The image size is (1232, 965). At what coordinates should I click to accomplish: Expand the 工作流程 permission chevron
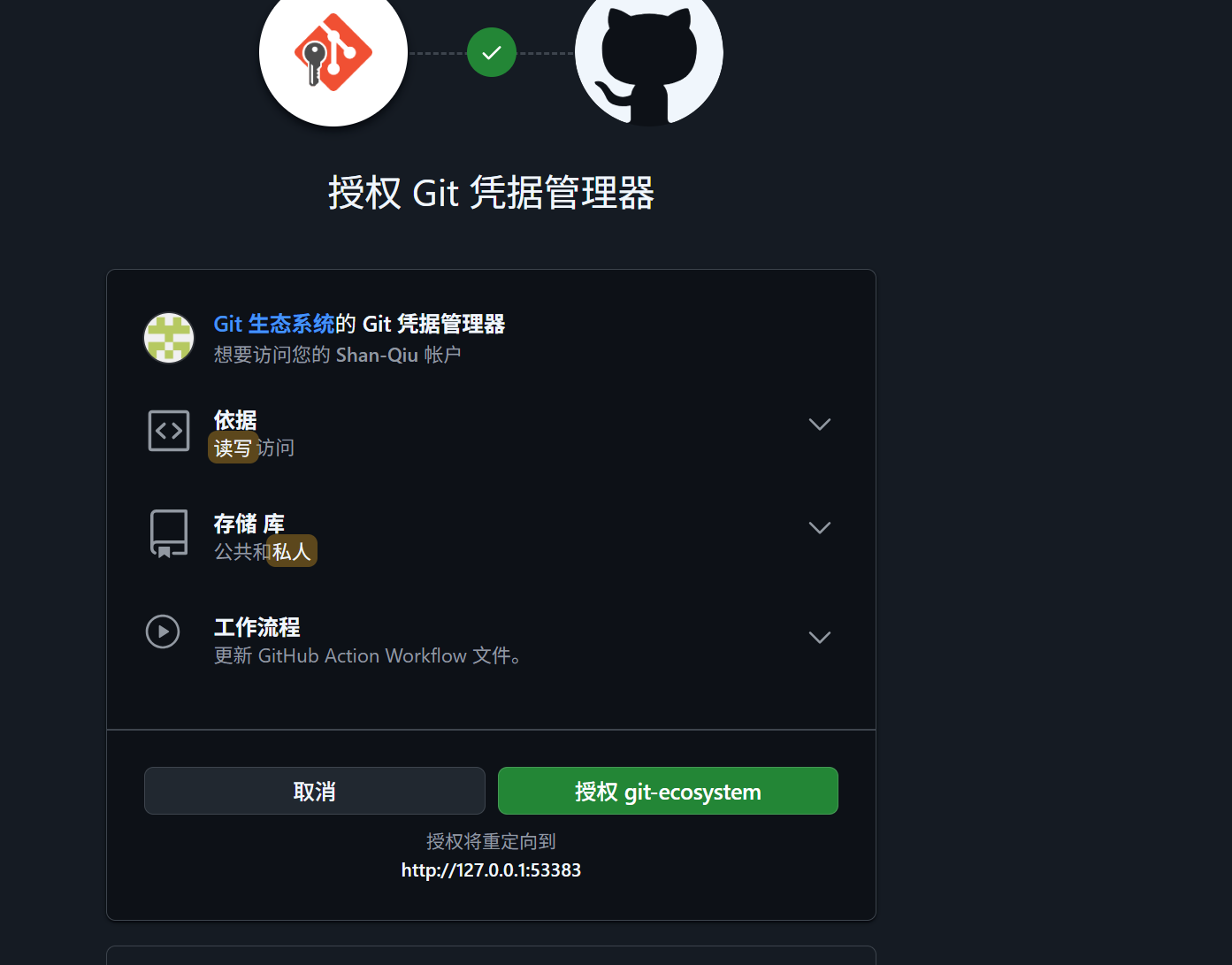click(820, 638)
